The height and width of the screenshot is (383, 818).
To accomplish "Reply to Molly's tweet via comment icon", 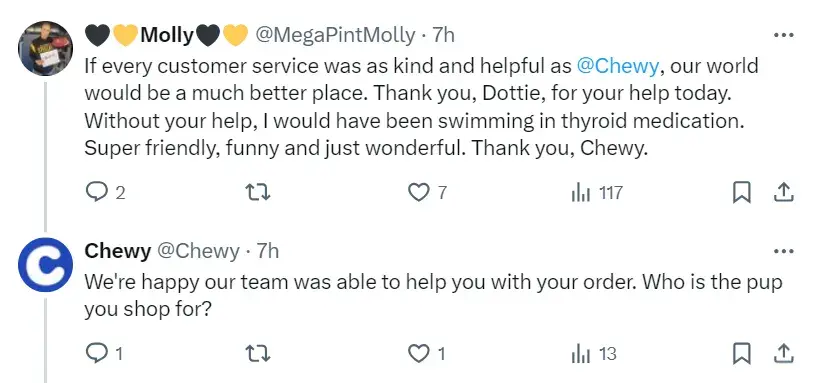I will pos(96,193).
